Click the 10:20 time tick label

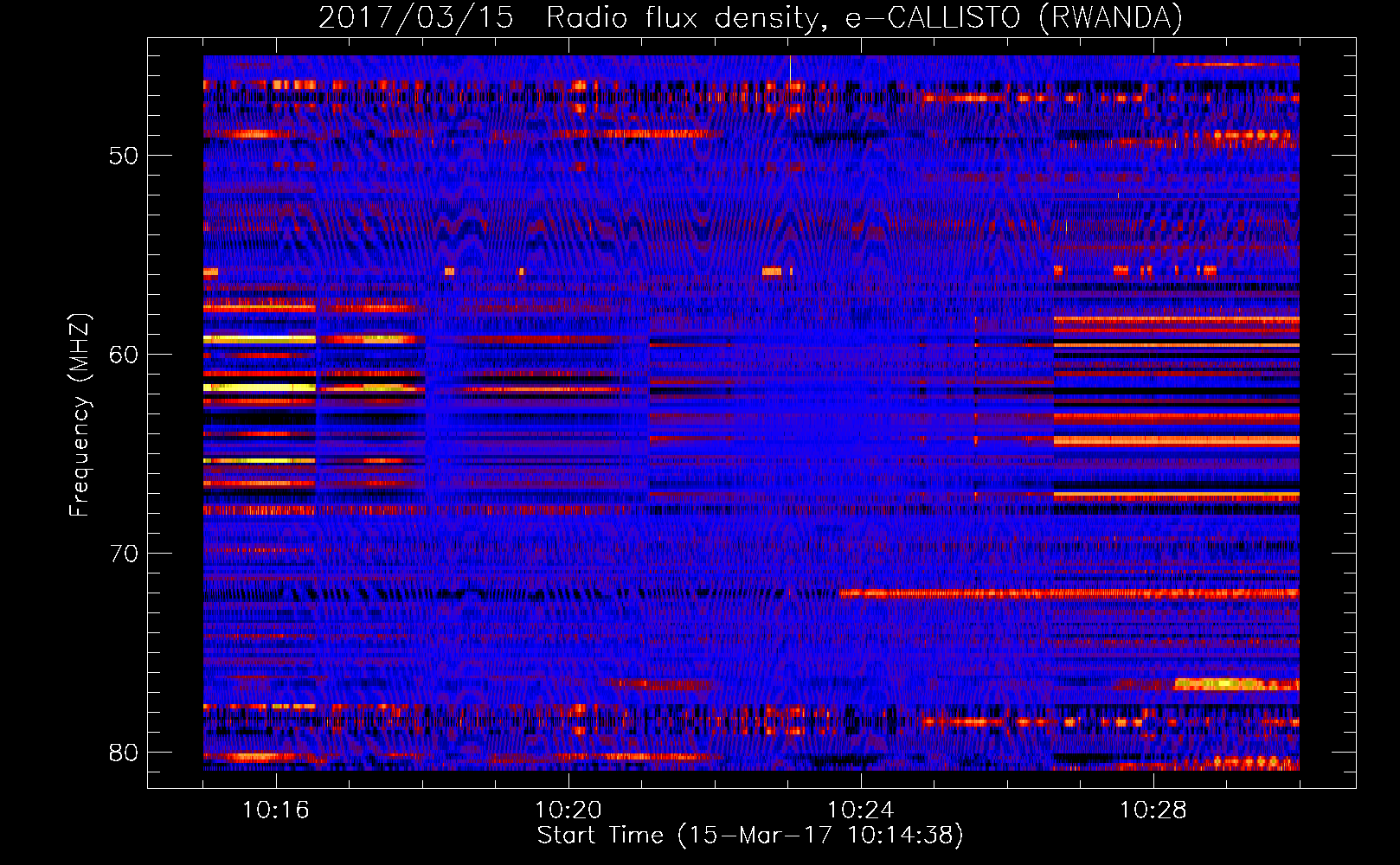point(568,811)
